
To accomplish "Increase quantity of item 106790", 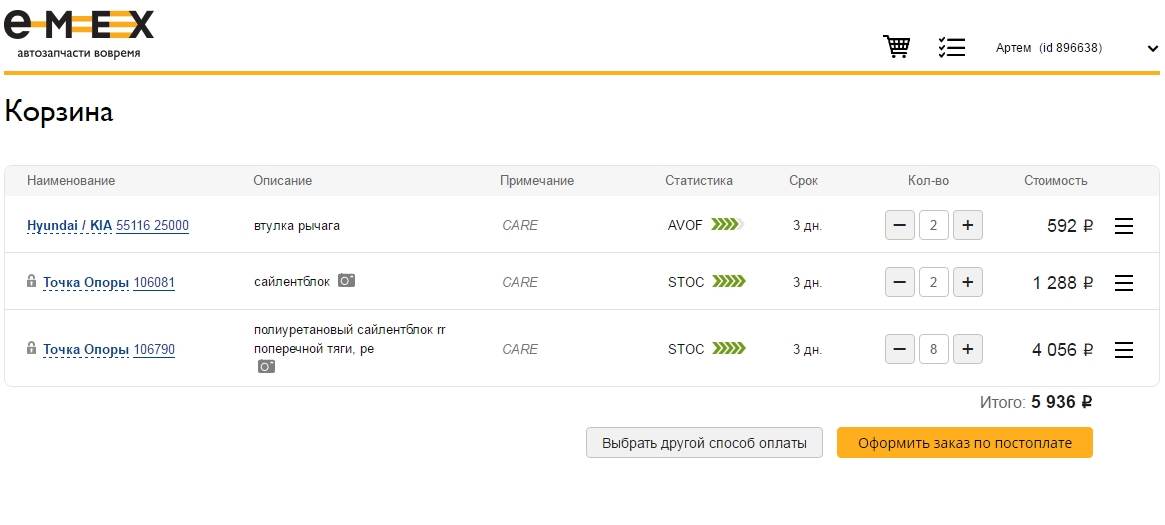I will (967, 350).
